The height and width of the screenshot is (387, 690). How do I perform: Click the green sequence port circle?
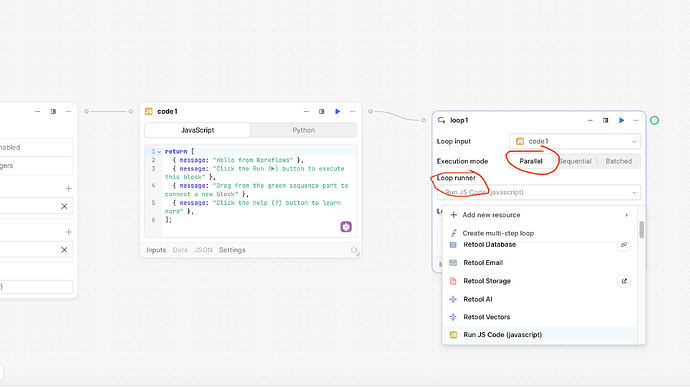click(x=654, y=120)
